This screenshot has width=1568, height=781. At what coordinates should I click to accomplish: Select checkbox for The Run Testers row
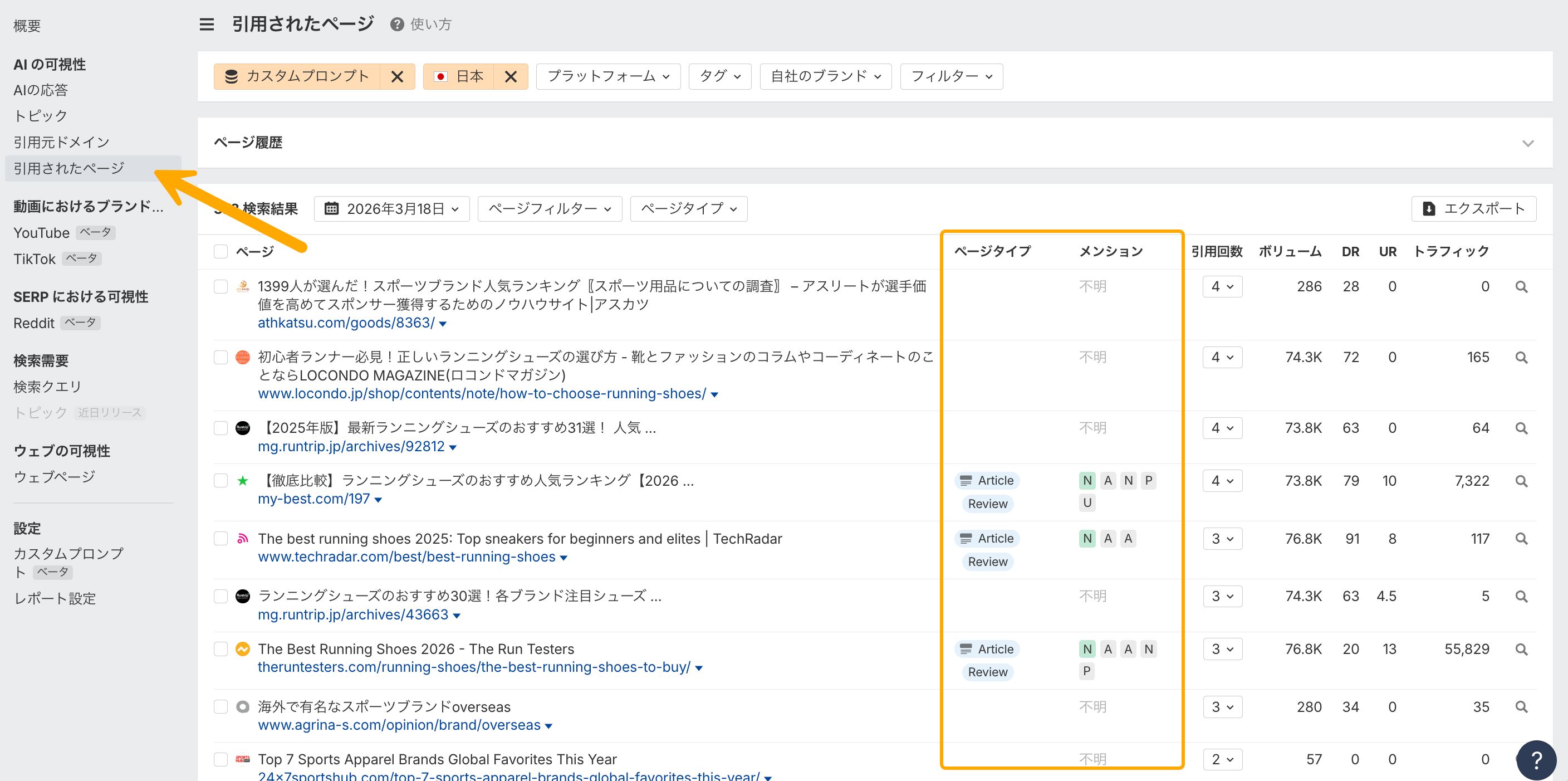click(x=220, y=649)
